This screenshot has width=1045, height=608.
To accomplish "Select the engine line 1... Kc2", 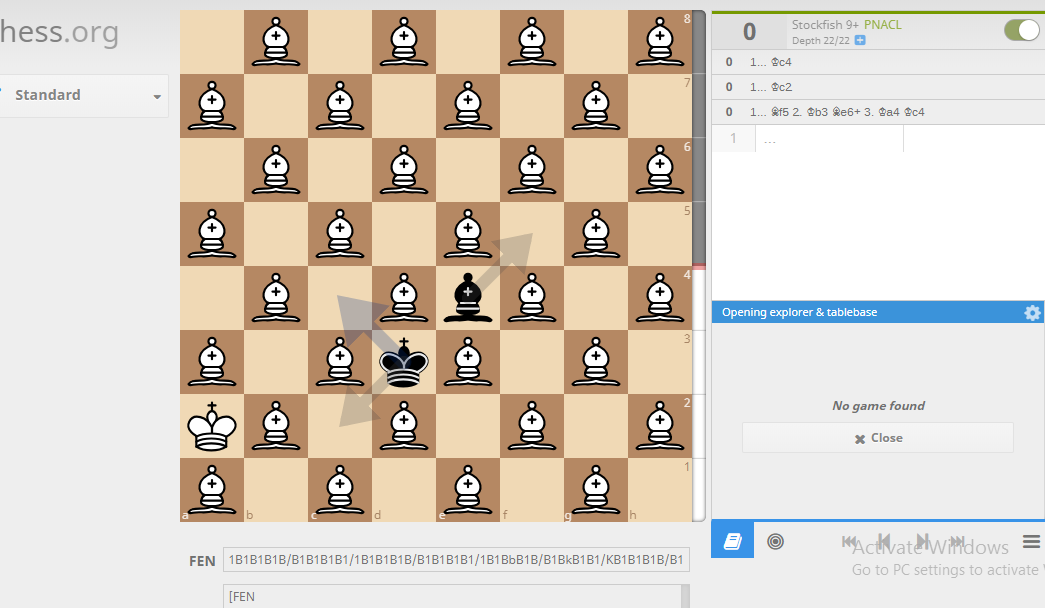I will 878,87.
